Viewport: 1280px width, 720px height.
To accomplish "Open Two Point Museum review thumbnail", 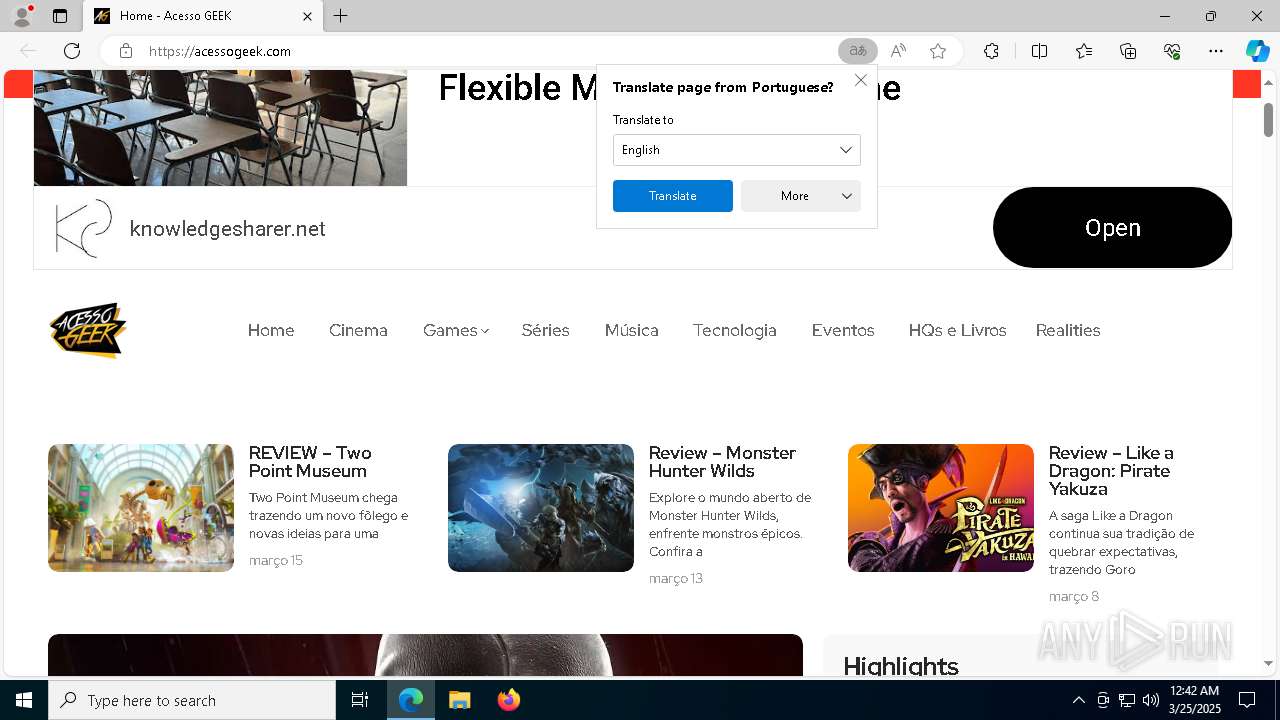I will pos(141,508).
